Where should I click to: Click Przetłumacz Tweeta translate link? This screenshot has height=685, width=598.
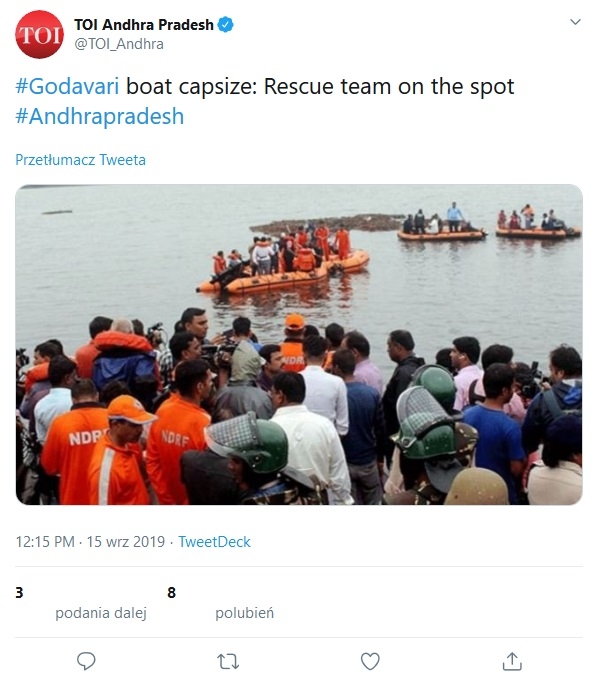(x=80, y=160)
